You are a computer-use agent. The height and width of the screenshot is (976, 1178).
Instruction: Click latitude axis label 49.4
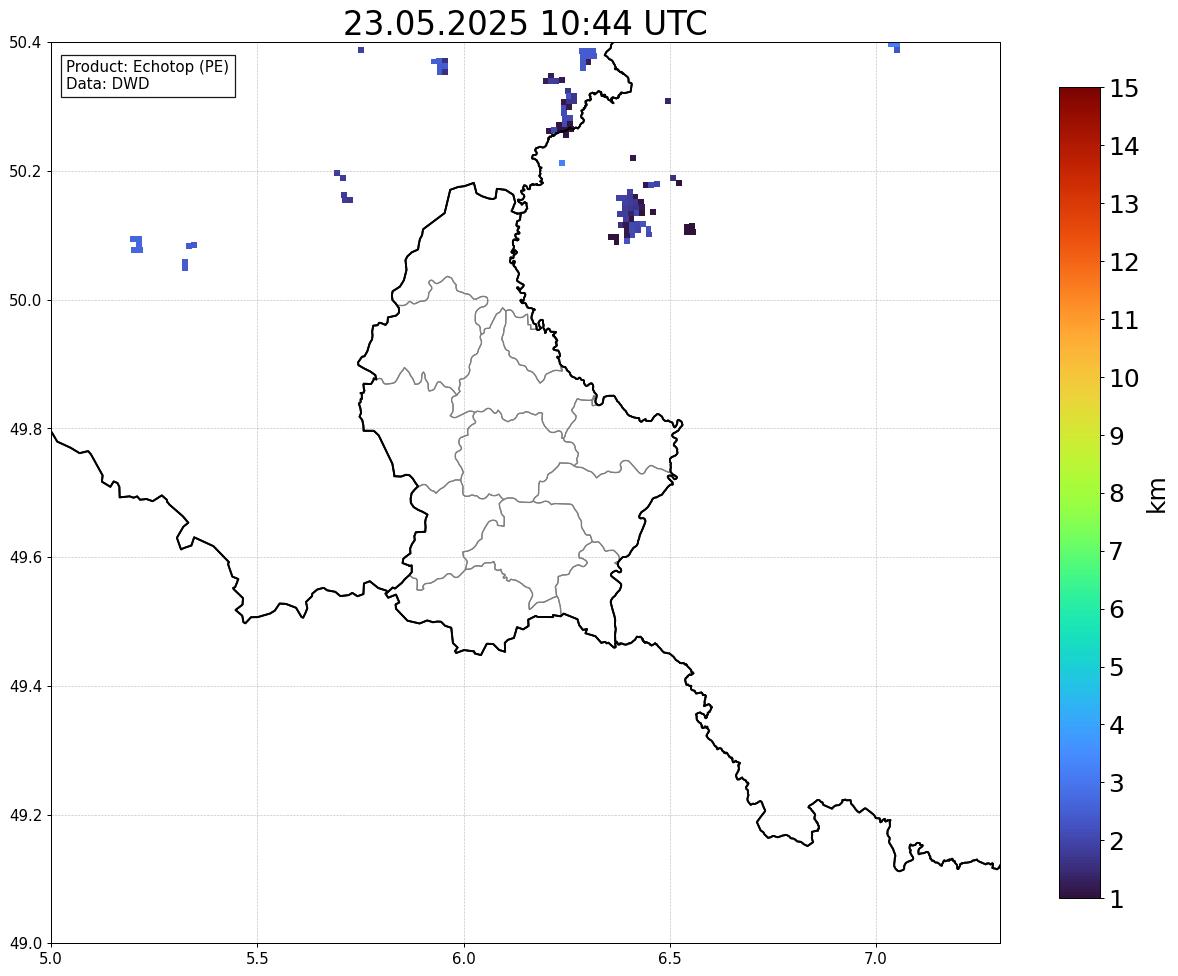click(25, 686)
